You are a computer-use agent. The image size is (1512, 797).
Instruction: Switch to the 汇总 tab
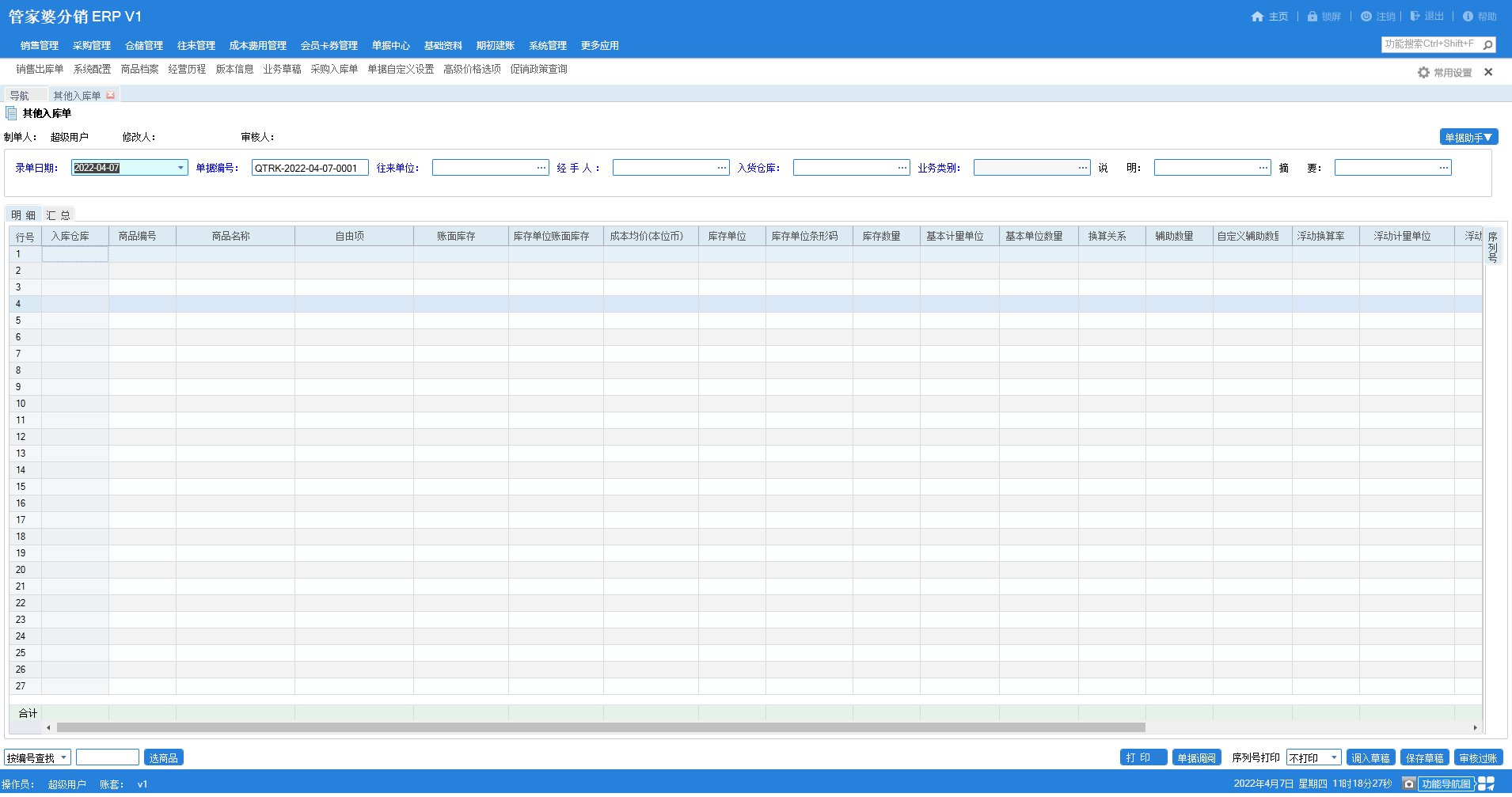point(59,215)
